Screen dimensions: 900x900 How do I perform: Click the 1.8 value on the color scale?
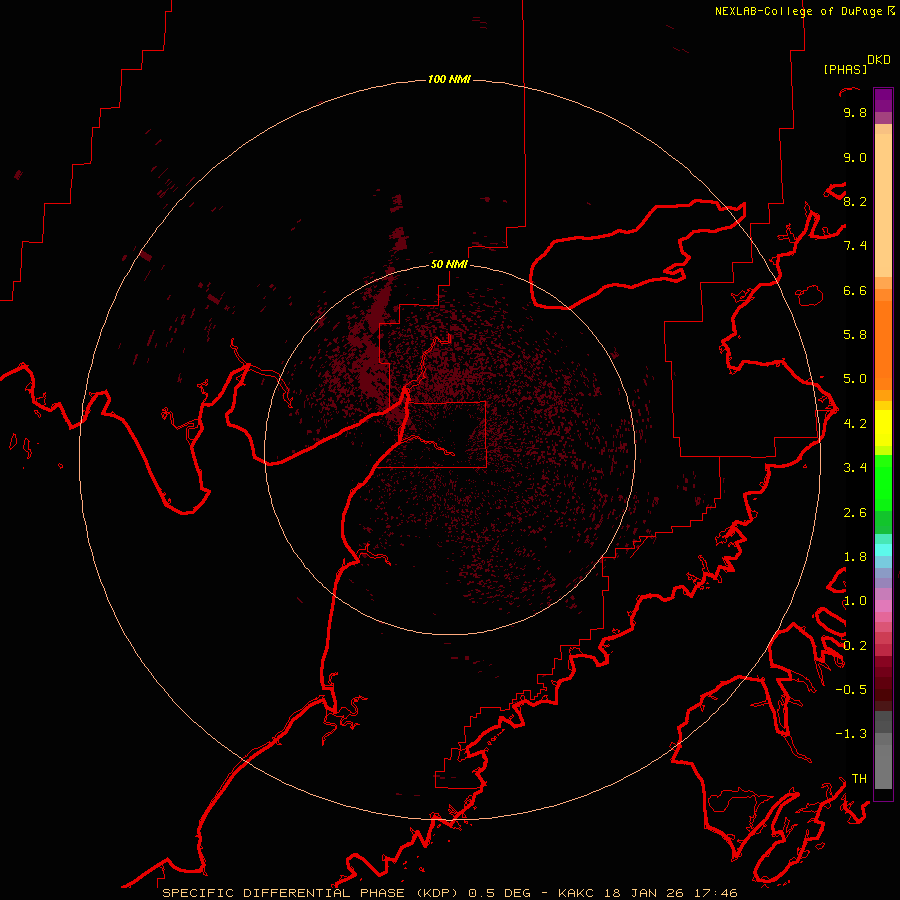click(x=855, y=557)
